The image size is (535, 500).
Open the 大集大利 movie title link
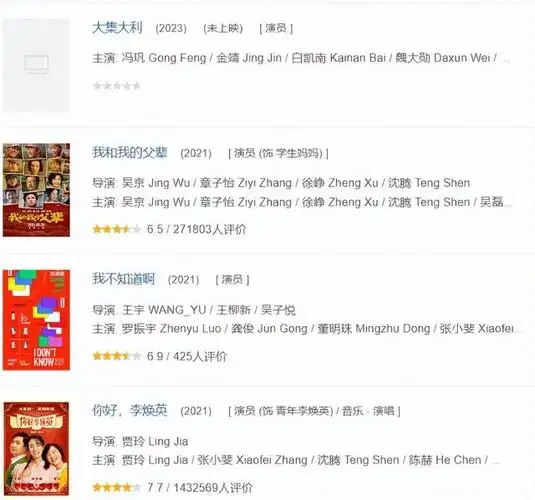[x=117, y=28]
